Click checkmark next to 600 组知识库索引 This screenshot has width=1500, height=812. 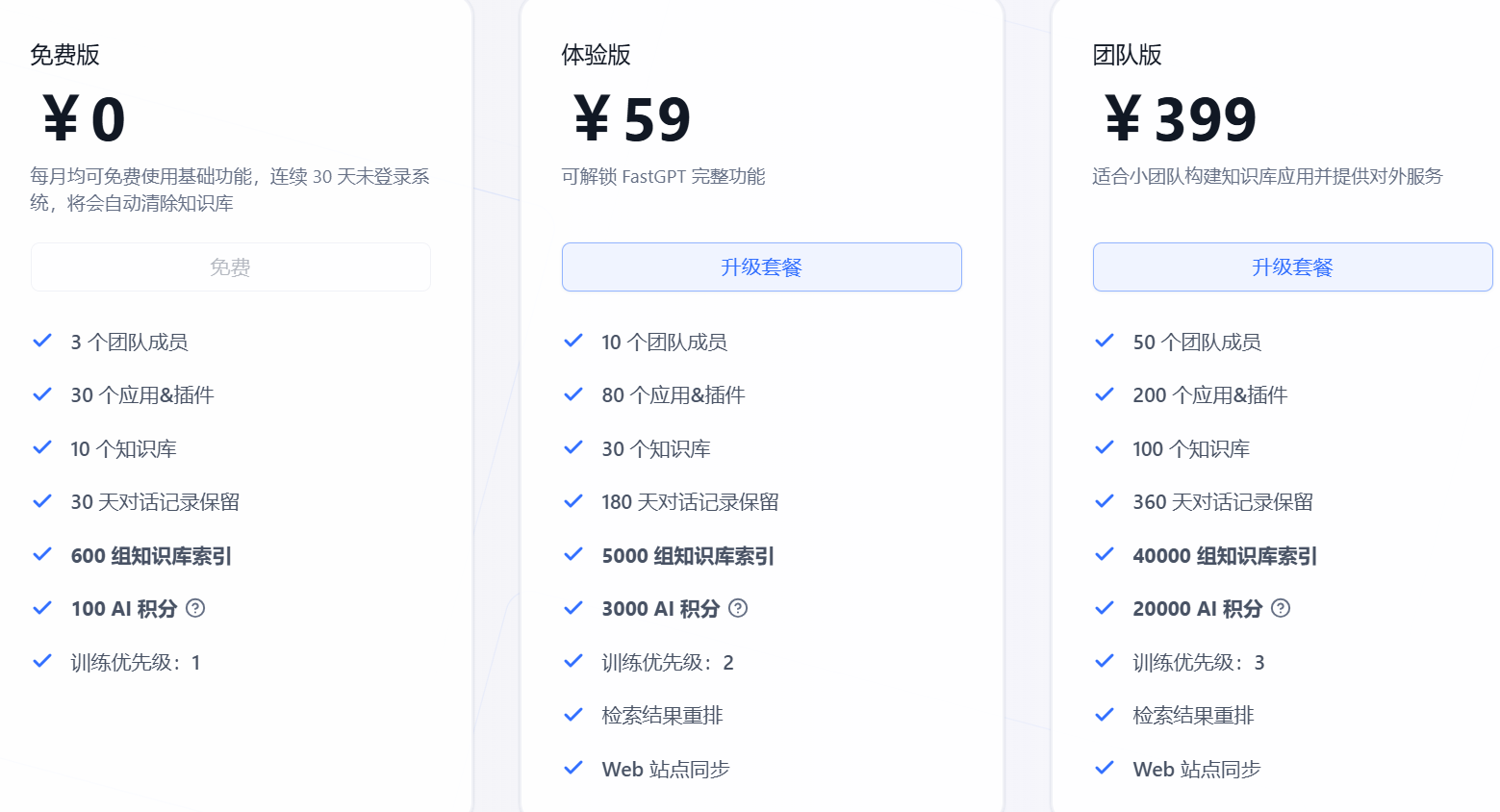tap(42, 554)
